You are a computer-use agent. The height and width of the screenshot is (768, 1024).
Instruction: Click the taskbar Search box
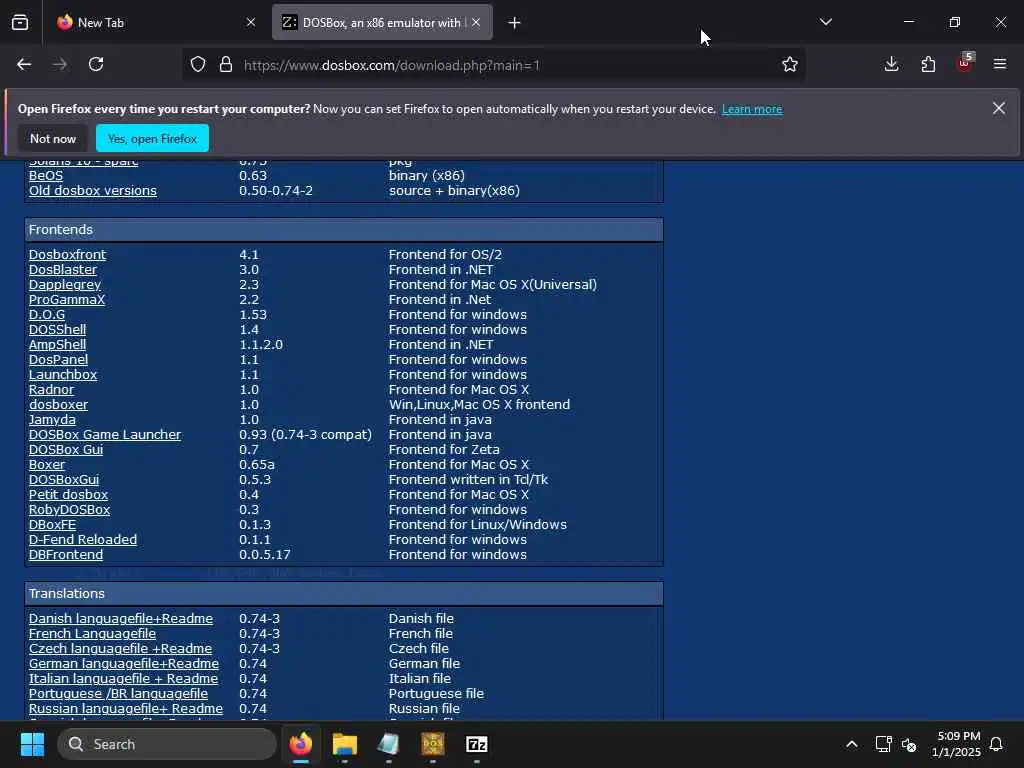tap(167, 744)
